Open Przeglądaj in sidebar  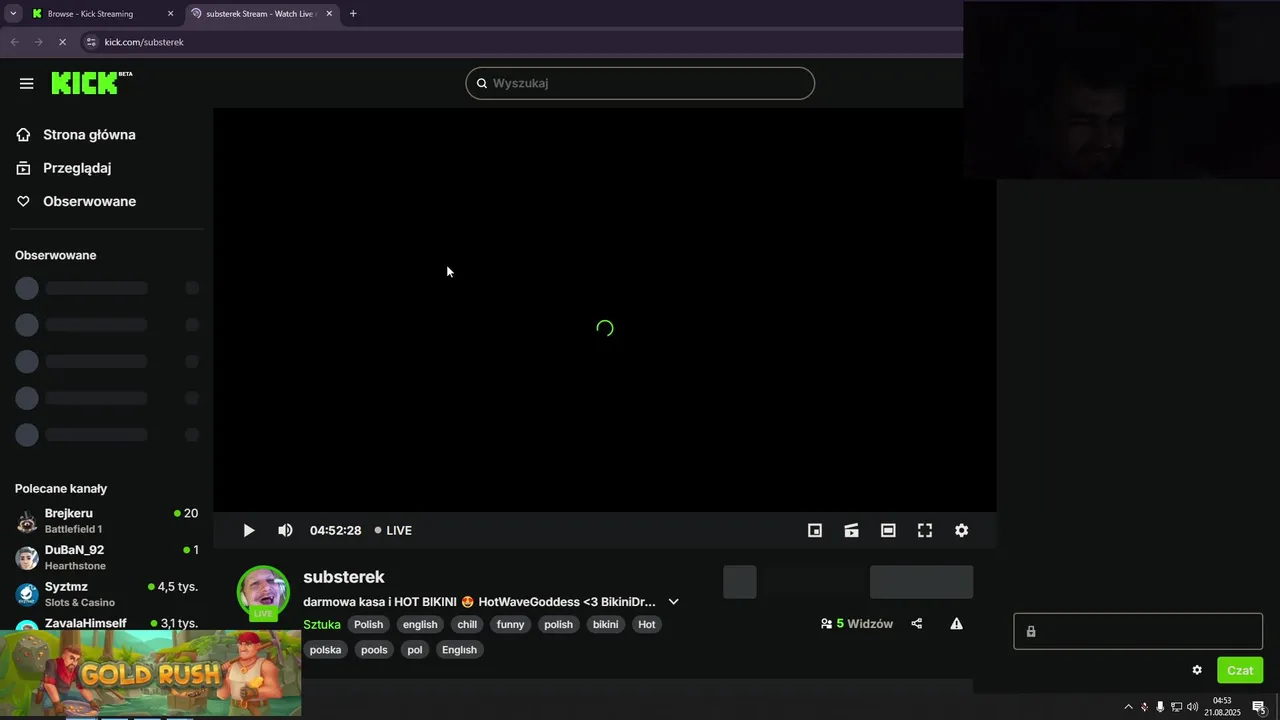[x=77, y=168]
